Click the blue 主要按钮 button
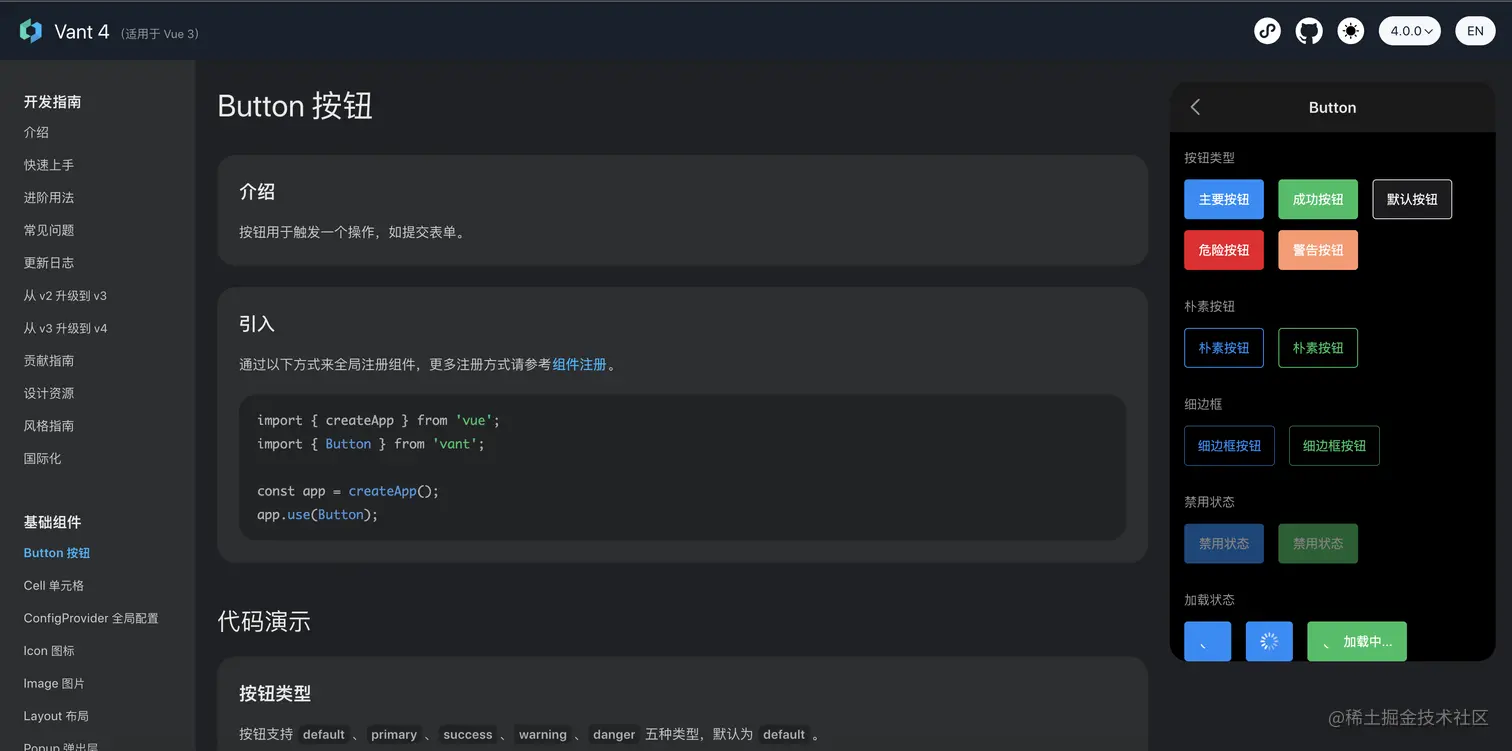 1224,199
